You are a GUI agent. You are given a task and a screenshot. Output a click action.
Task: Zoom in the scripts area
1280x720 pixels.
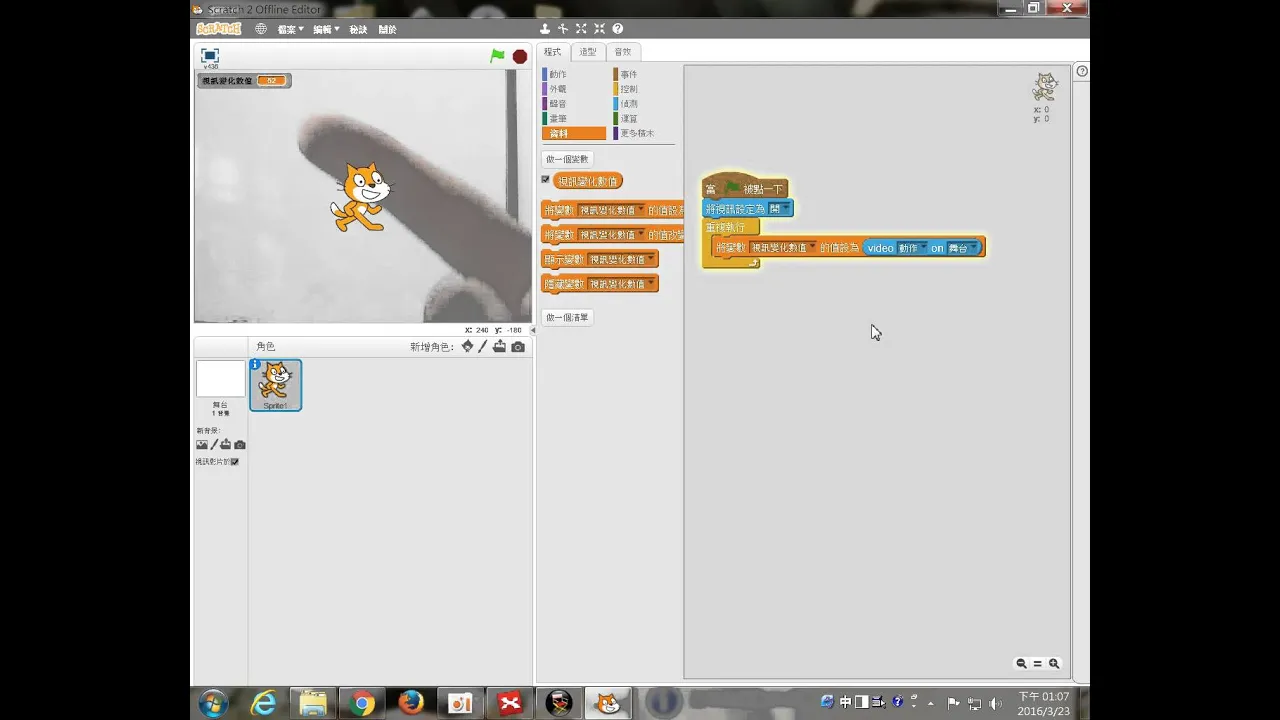1053,663
